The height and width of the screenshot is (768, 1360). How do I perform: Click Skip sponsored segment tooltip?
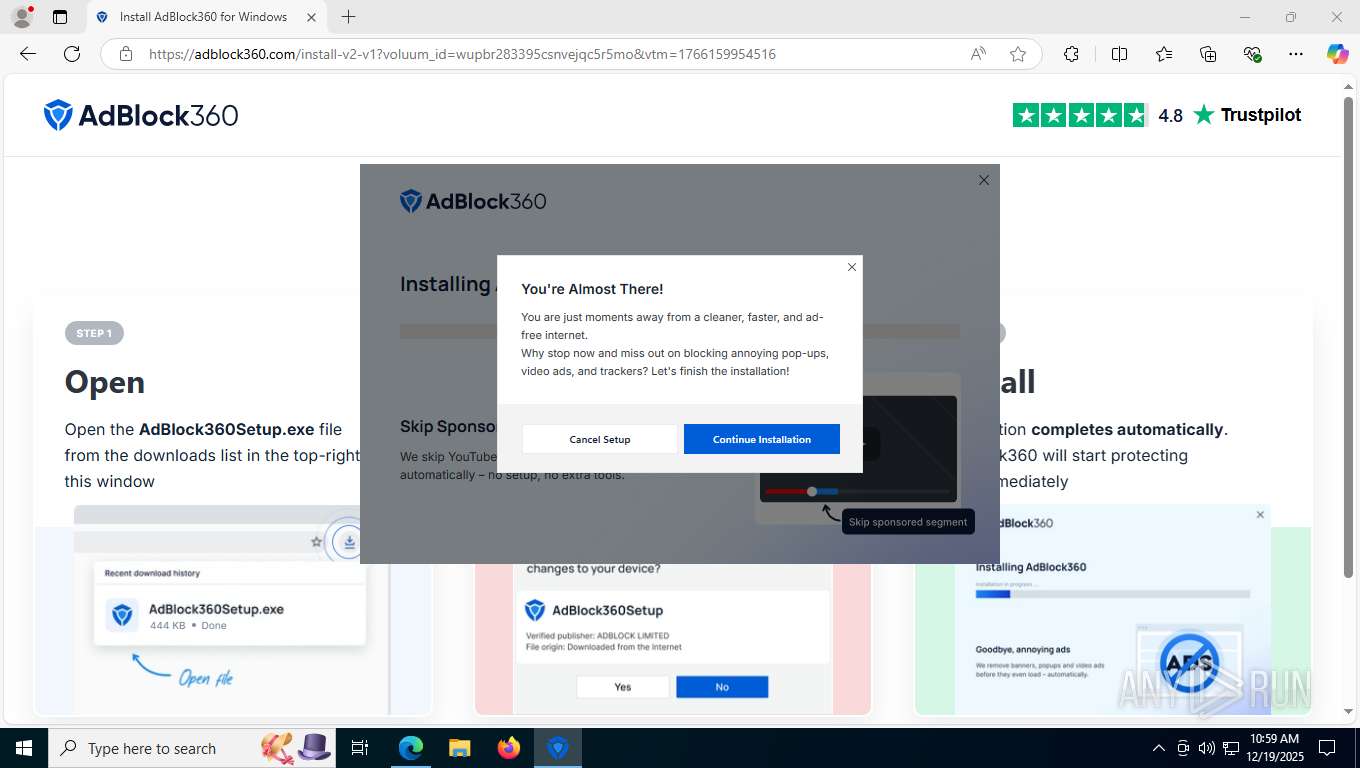(x=908, y=522)
